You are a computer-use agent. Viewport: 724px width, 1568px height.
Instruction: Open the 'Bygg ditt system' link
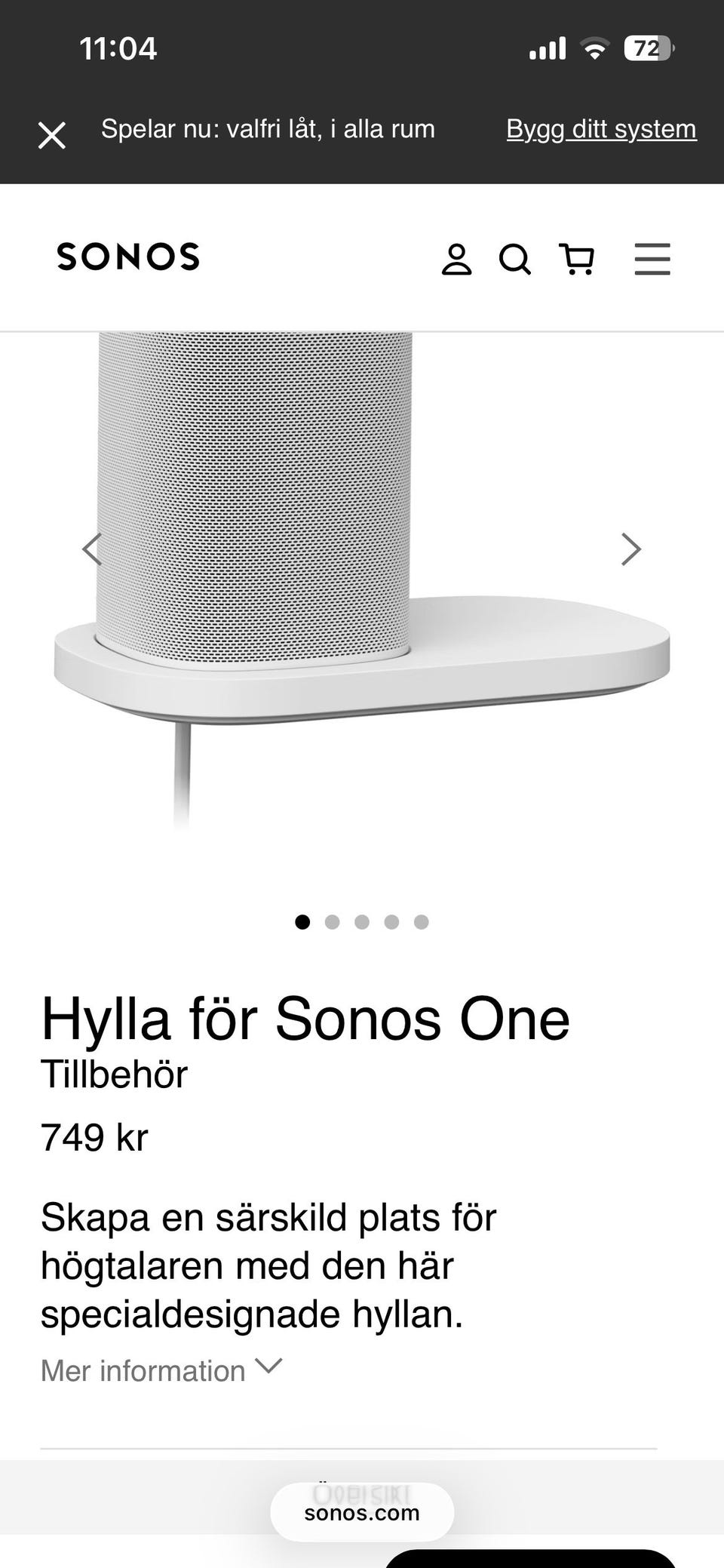(601, 129)
